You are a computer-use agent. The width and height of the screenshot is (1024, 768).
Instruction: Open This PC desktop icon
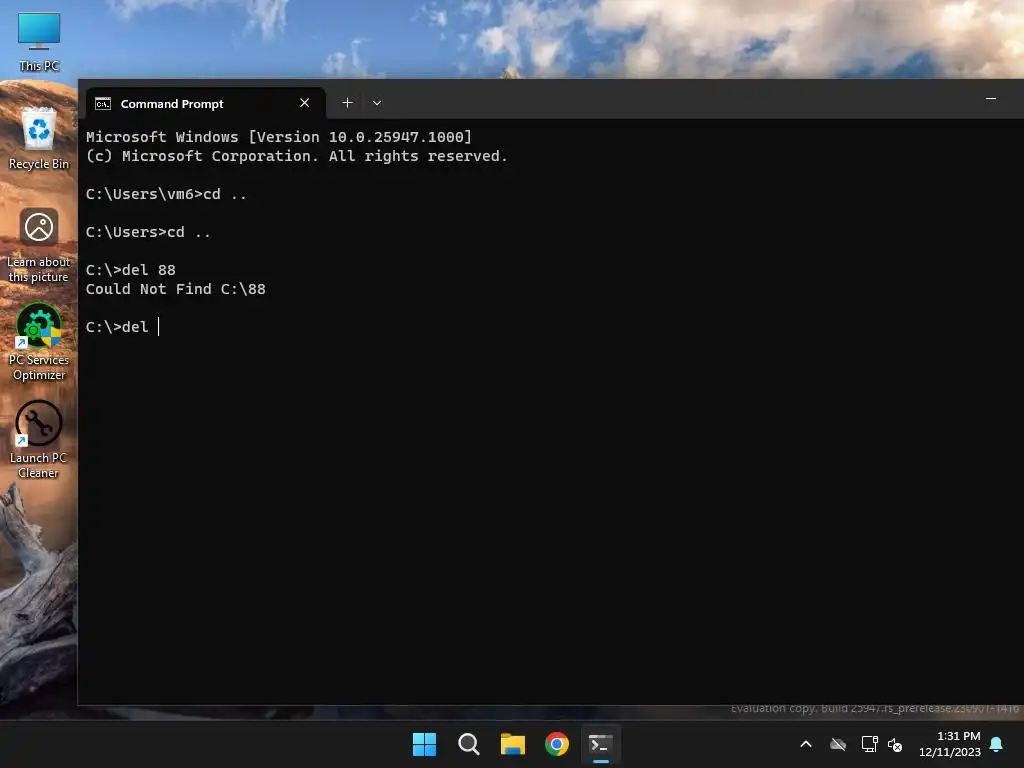(x=39, y=40)
